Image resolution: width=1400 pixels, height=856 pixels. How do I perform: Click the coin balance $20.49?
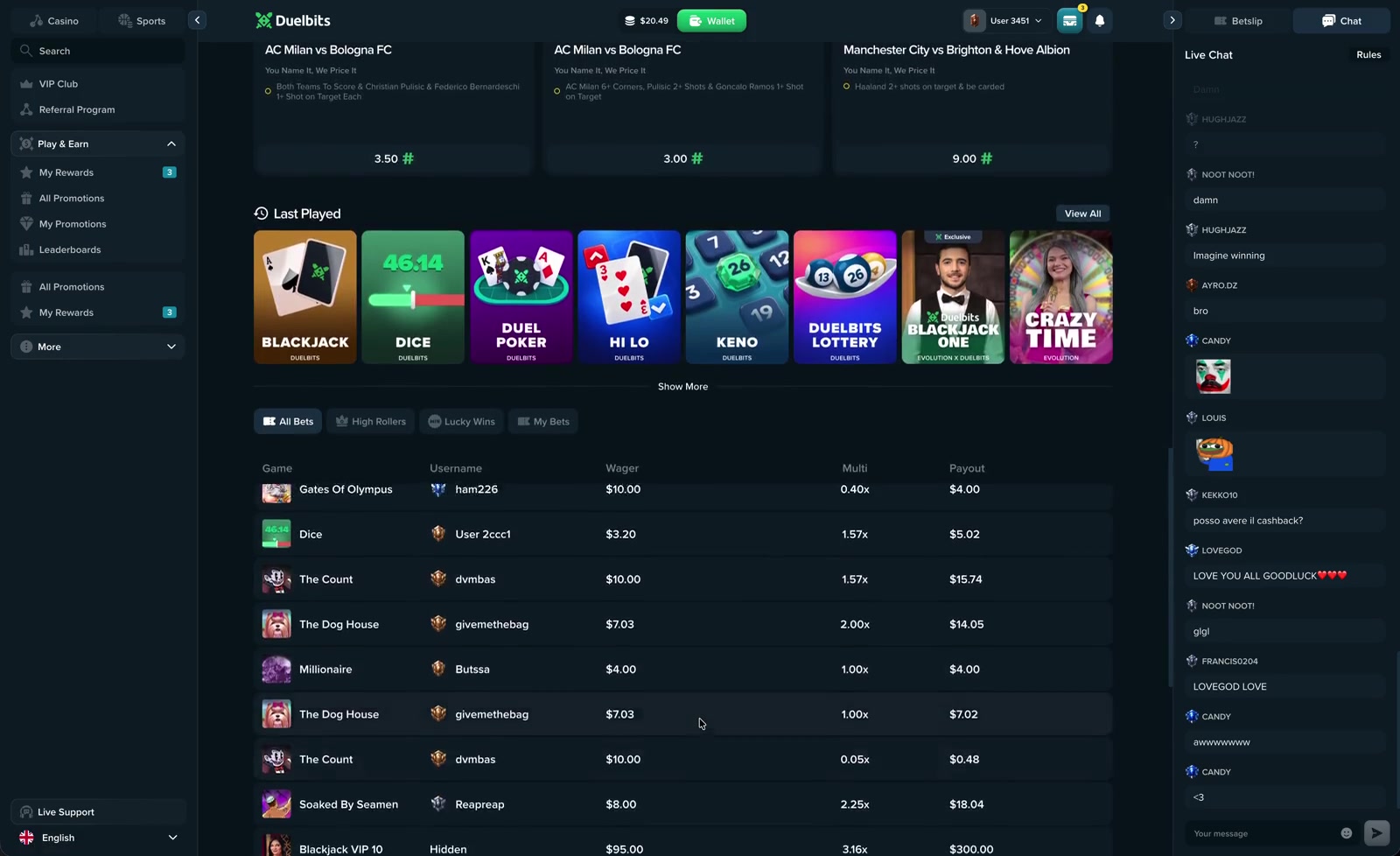click(647, 20)
